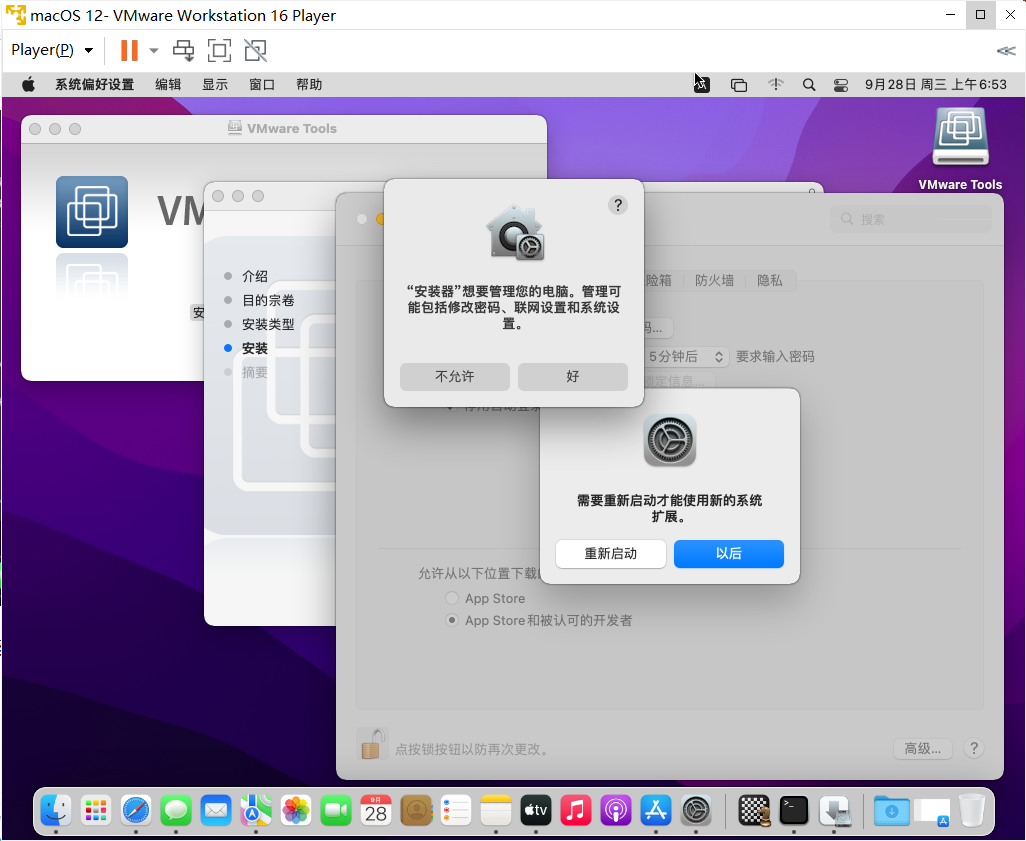This screenshot has height=841, width=1026.
Task: Select the 防火墙 tab
Action: (x=714, y=281)
